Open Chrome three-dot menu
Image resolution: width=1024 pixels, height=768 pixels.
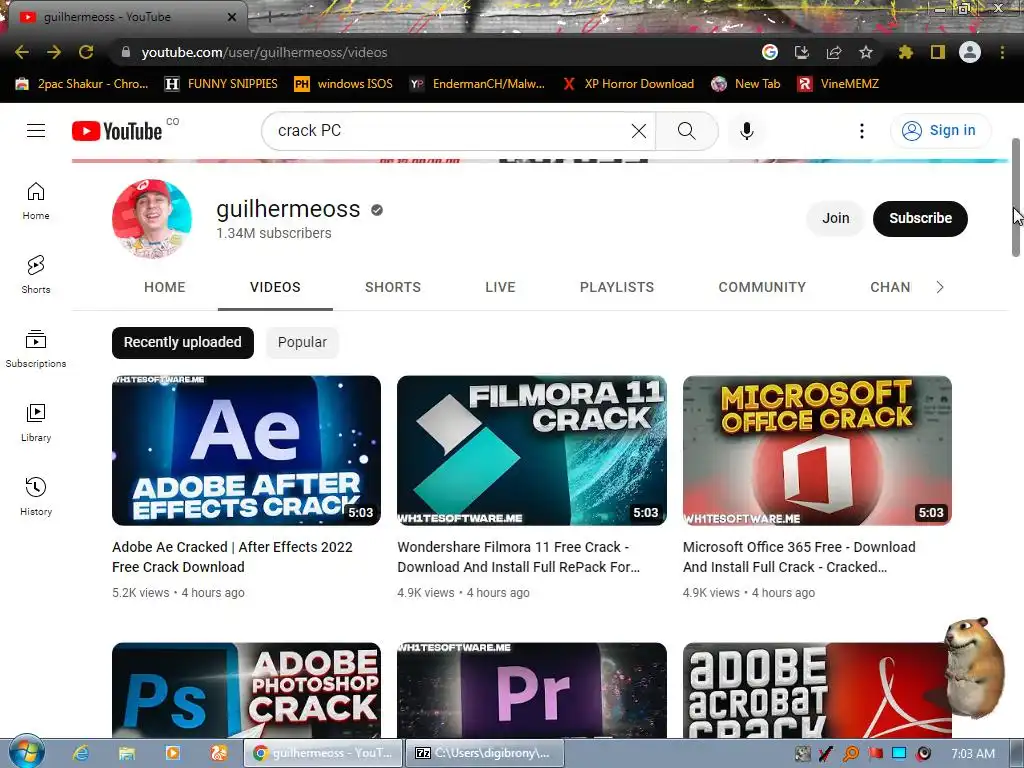click(x=1002, y=52)
